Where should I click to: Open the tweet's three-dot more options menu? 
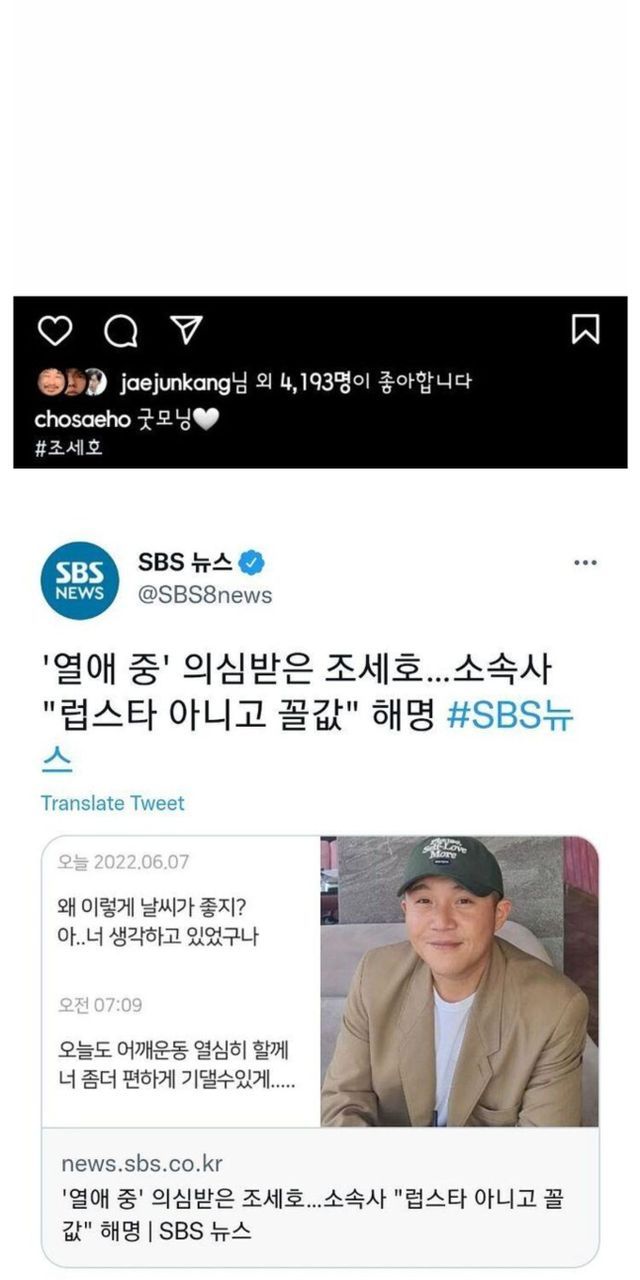click(x=585, y=563)
